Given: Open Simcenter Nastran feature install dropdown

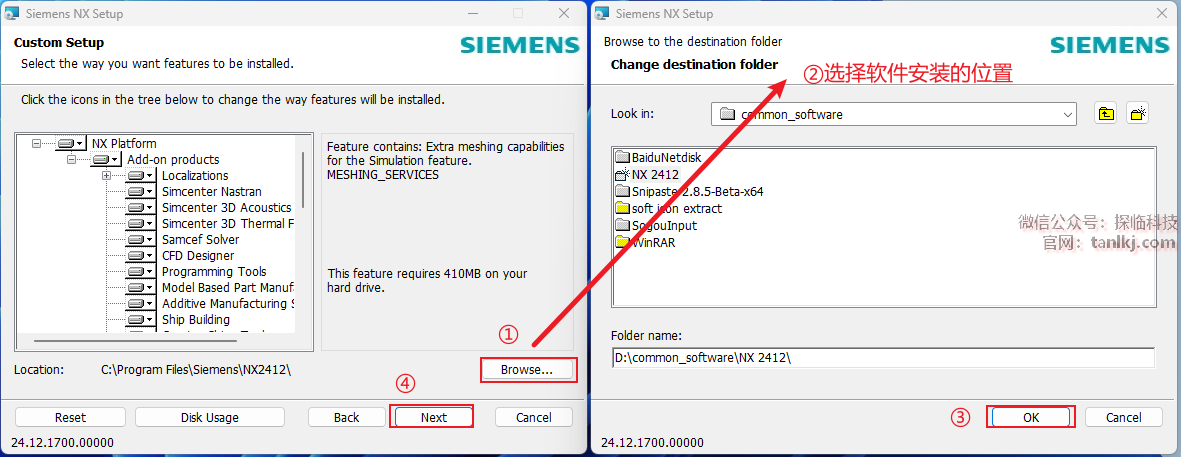Looking at the screenshot, I should [140, 192].
